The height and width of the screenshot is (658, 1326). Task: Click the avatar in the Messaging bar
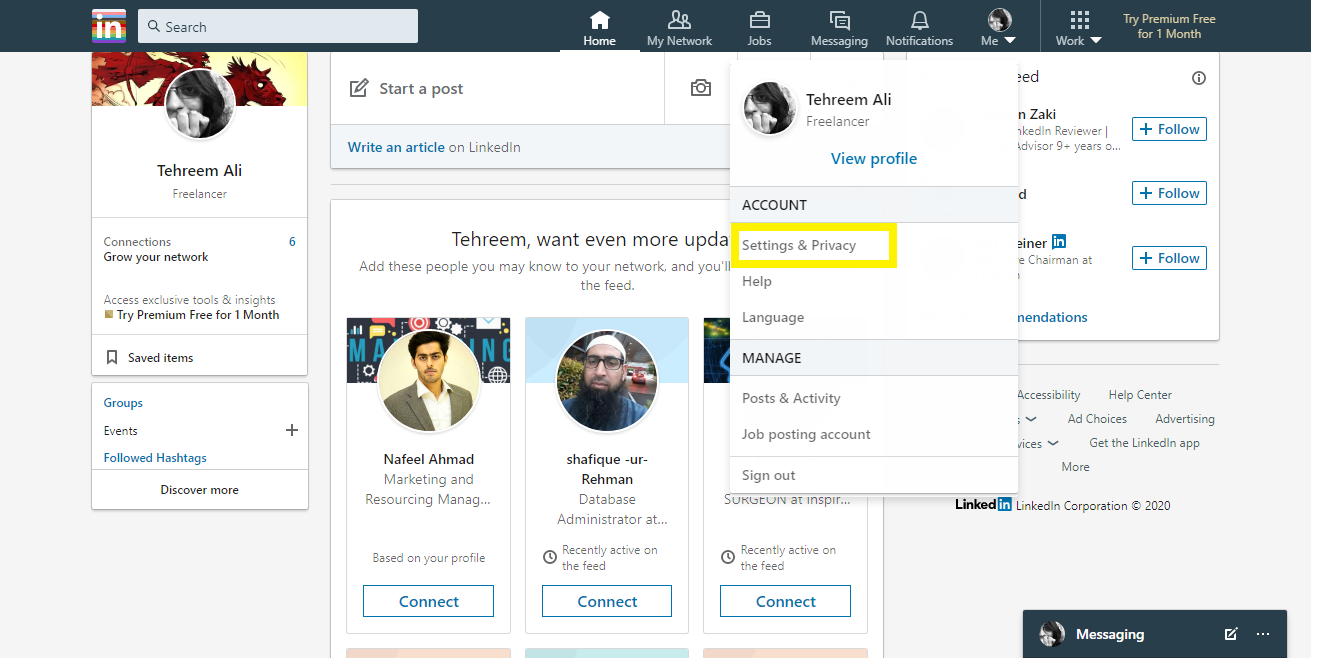1052,634
